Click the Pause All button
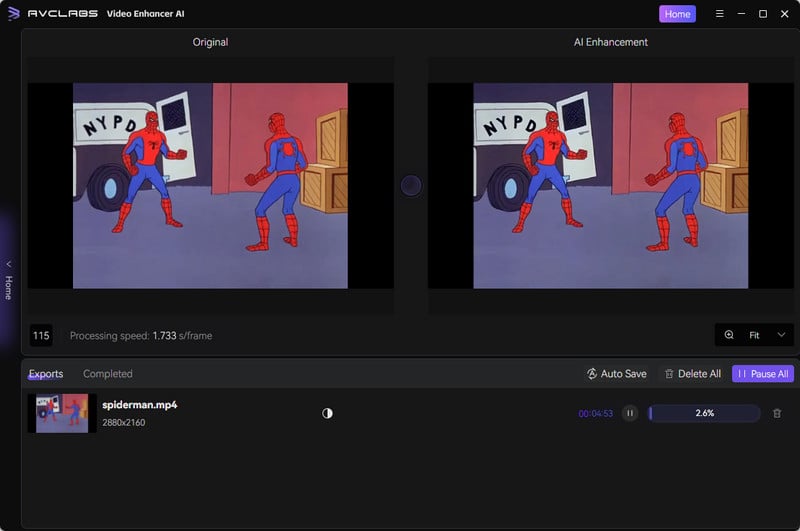 click(x=763, y=374)
